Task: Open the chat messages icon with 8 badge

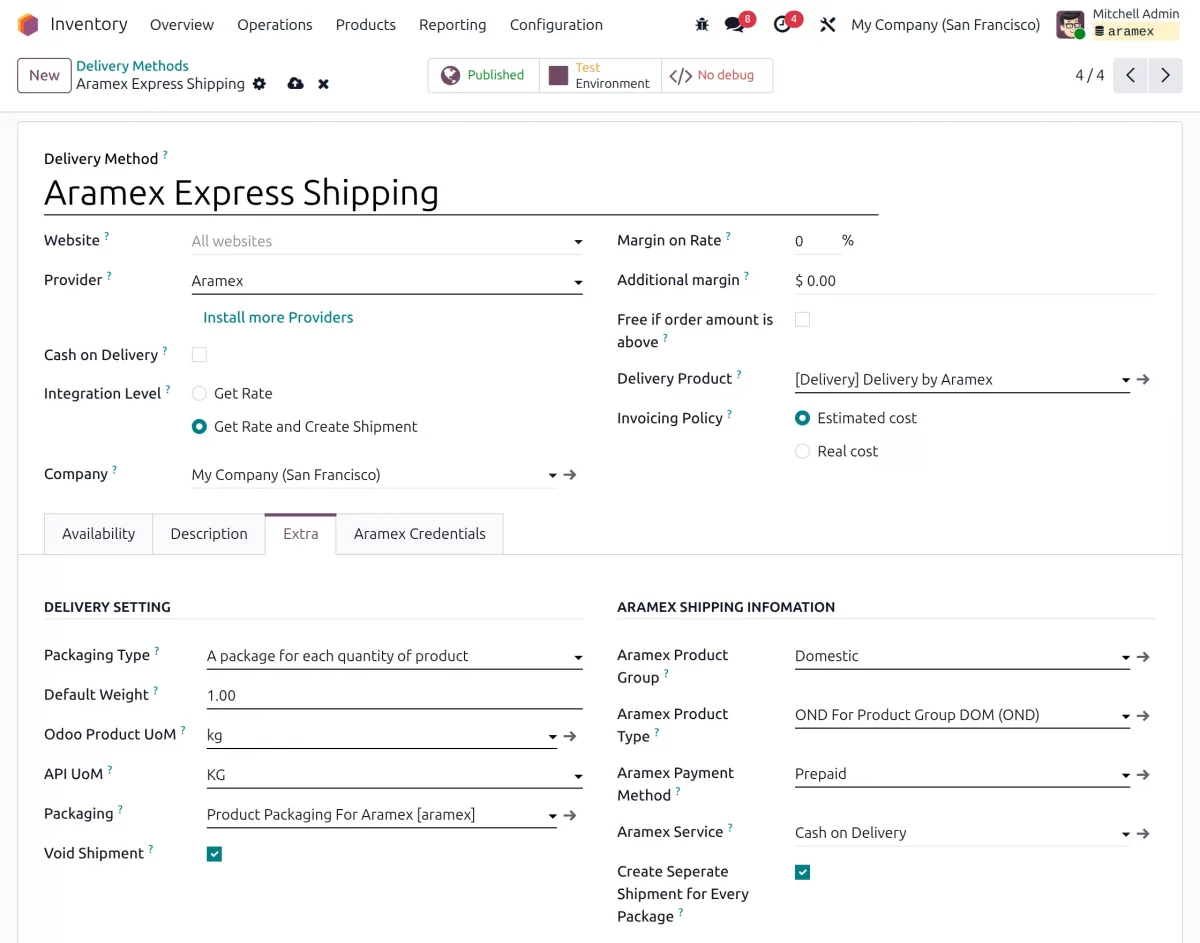Action: [736, 24]
